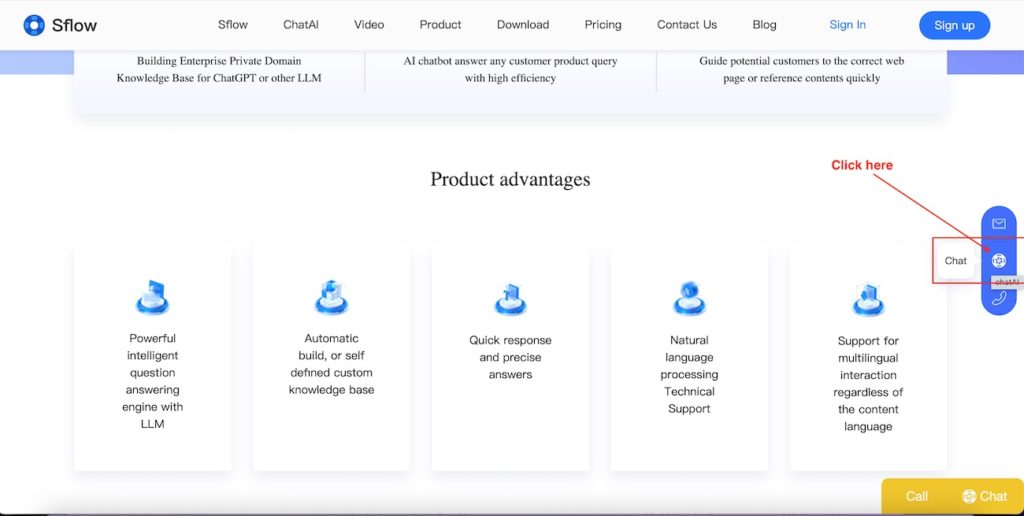Select the 'Powerful intelligent question answering engine' text

(152, 381)
